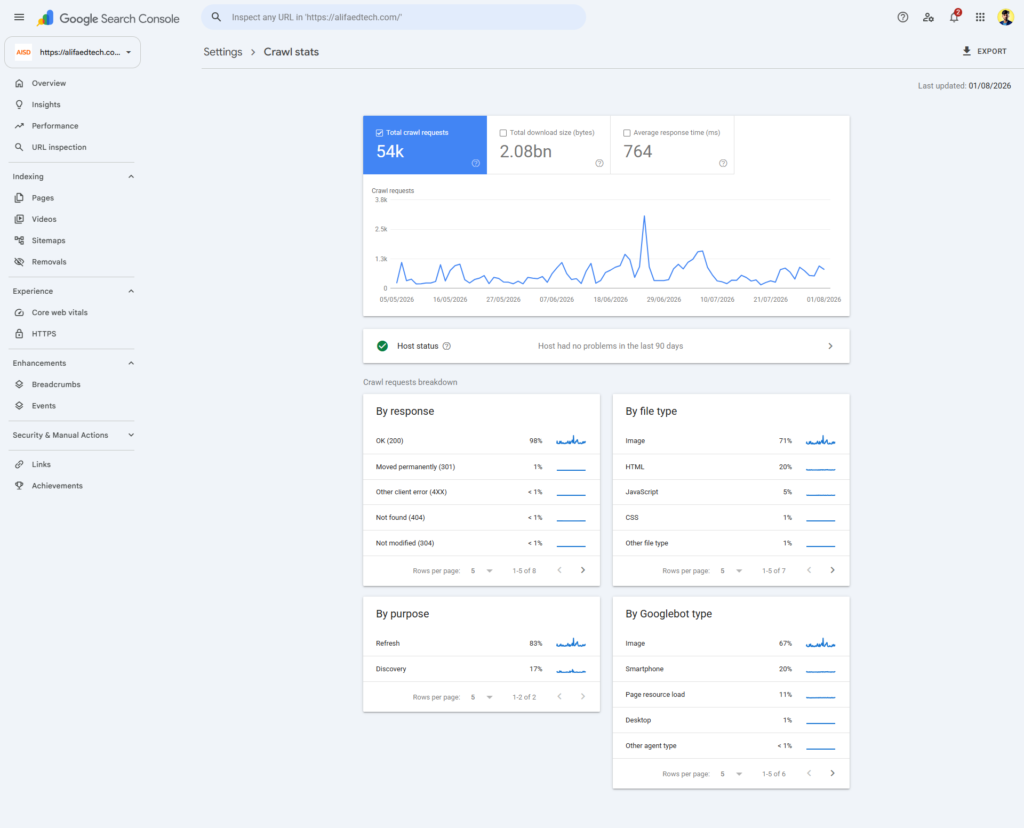Click the Videos icon in sidebar
Viewport: 1024px width, 828px height.
click(19, 219)
